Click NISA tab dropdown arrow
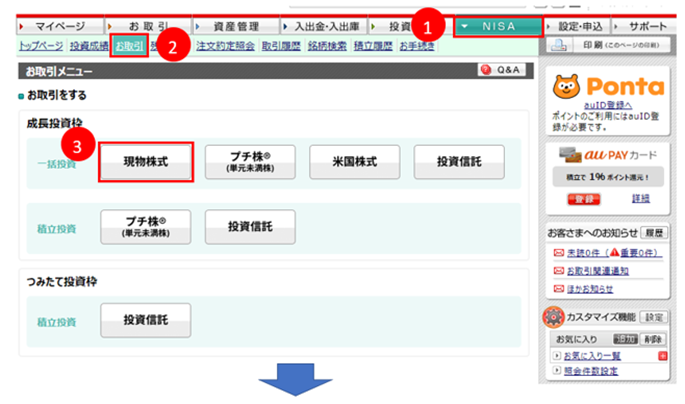The image size is (685, 404). point(464,27)
